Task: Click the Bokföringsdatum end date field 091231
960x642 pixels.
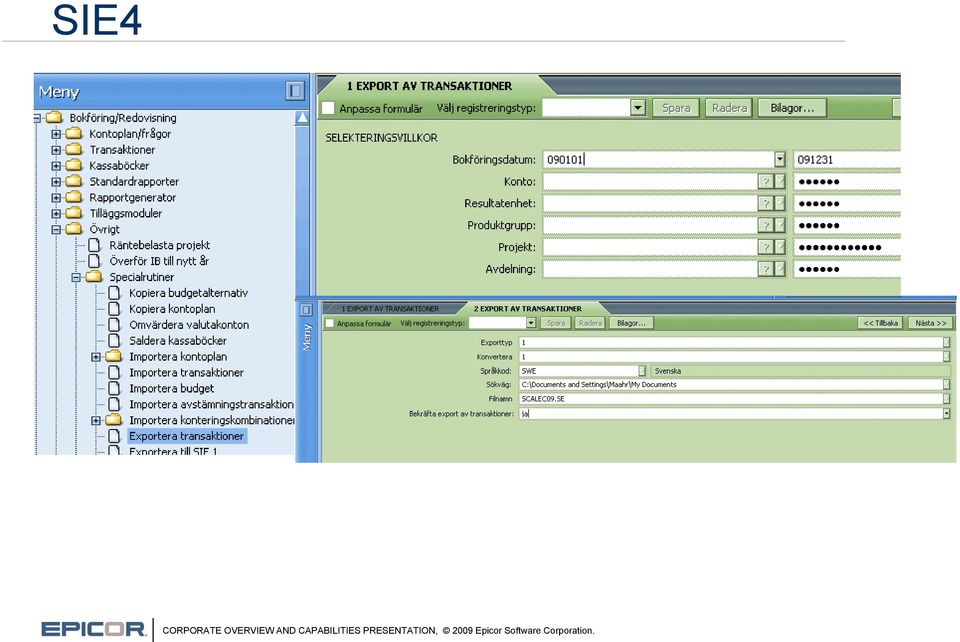Action: coord(847,160)
